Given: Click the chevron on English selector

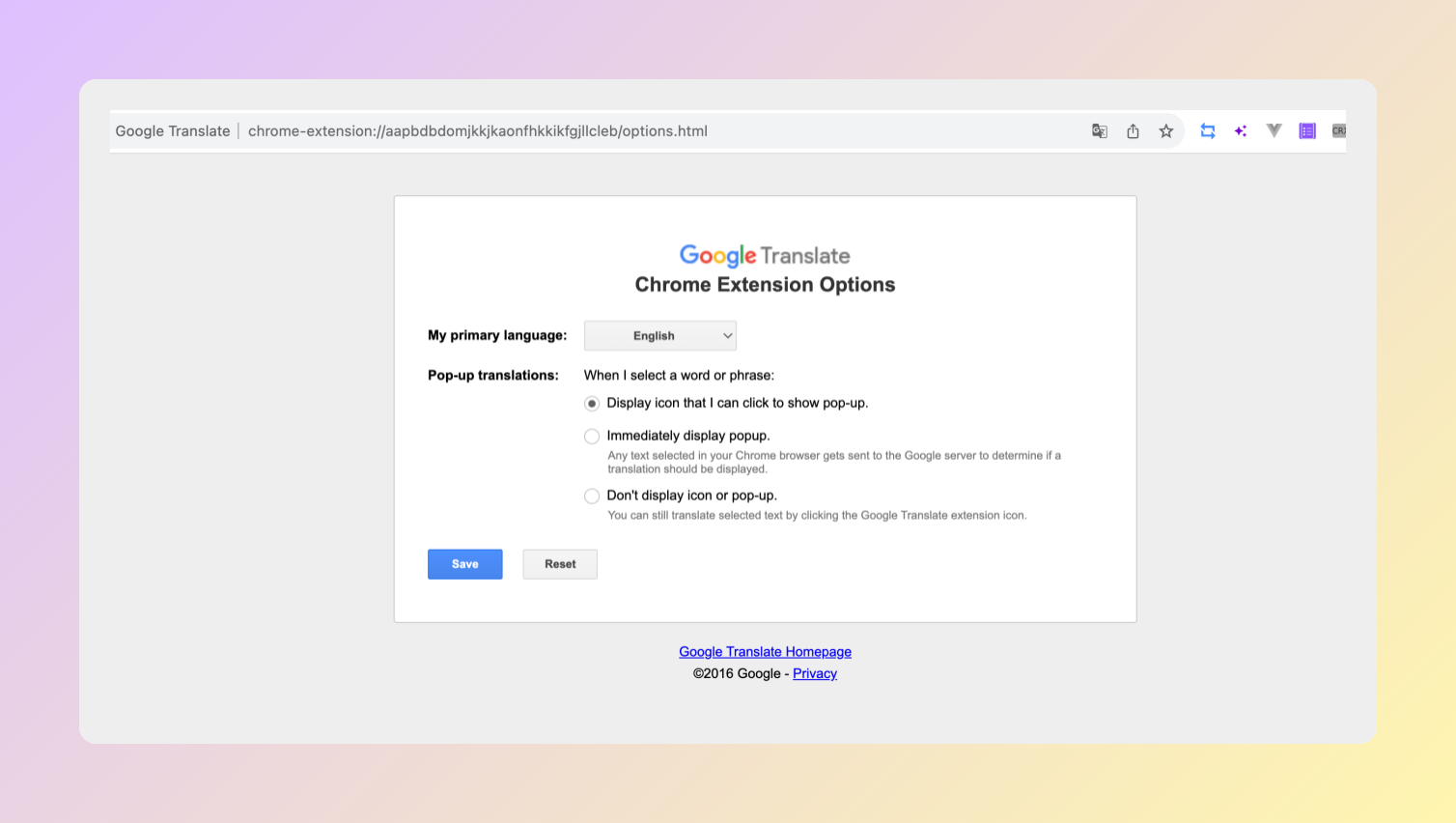Looking at the screenshot, I should pos(728,336).
